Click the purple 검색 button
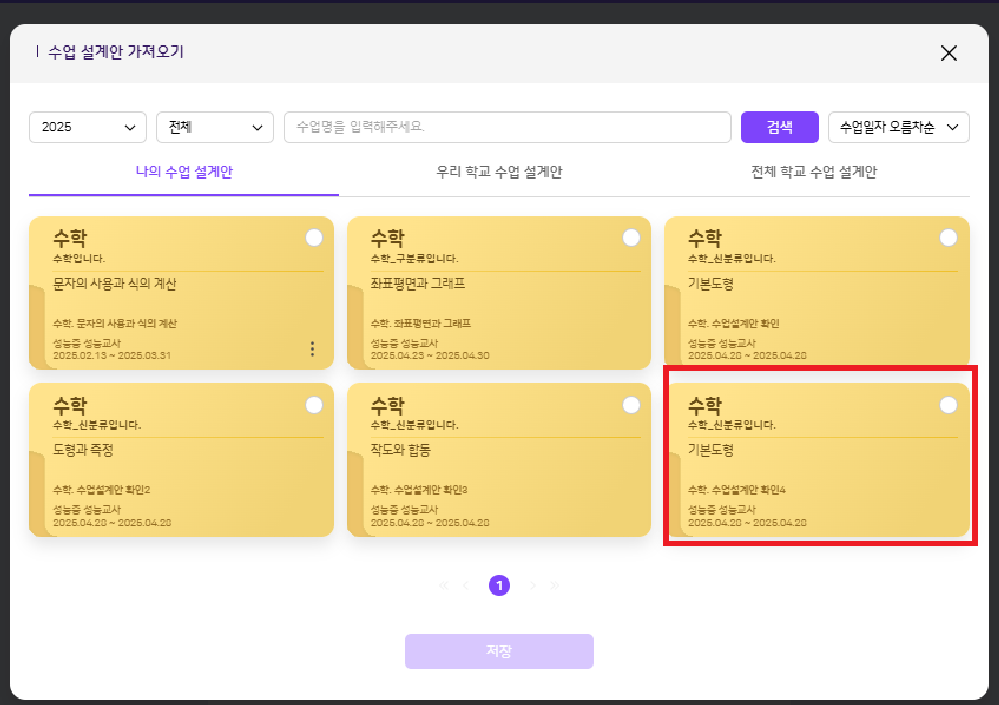The width and height of the screenshot is (999, 705). pyautogui.click(x=779, y=127)
